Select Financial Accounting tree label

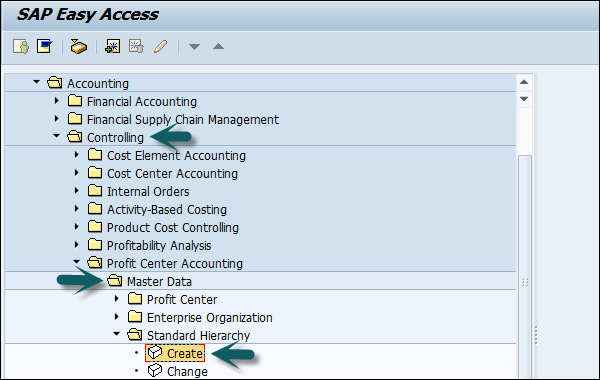click(142, 101)
